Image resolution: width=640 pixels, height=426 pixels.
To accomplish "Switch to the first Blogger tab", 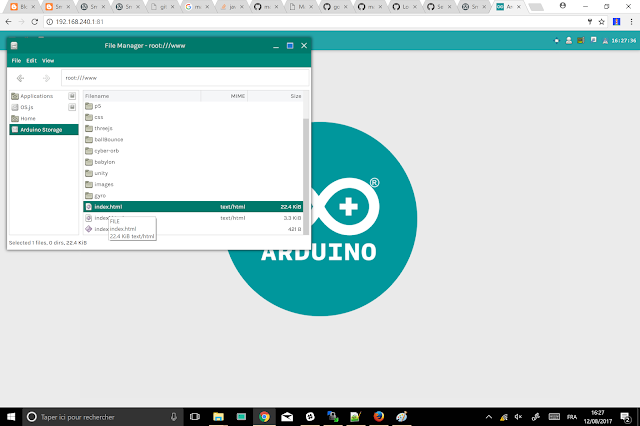I will (x=23, y=7).
